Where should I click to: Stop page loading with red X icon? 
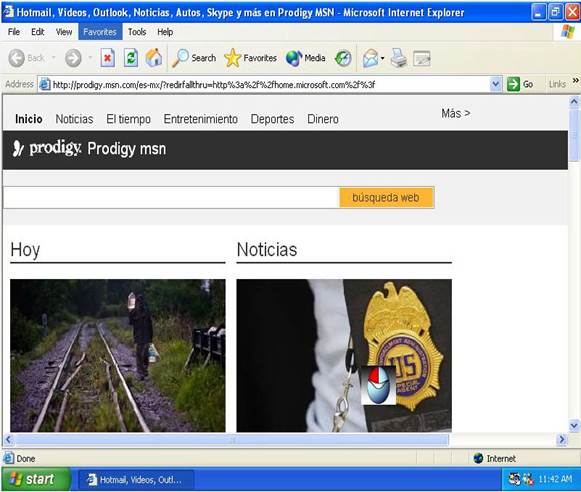[x=107, y=58]
